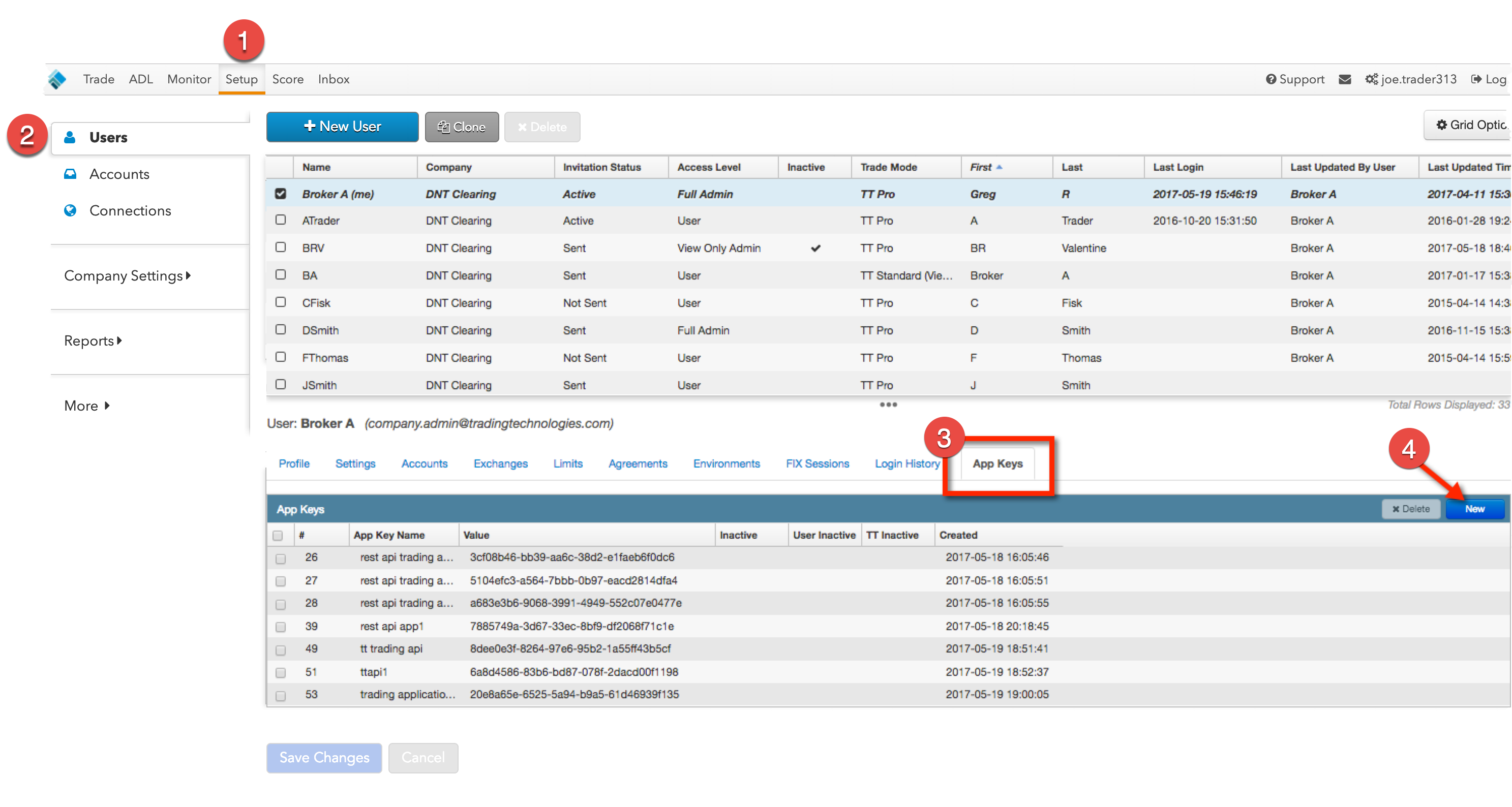The image size is (1512, 807).
Task: Check the CFisk row checkbox
Action: [x=281, y=302]
